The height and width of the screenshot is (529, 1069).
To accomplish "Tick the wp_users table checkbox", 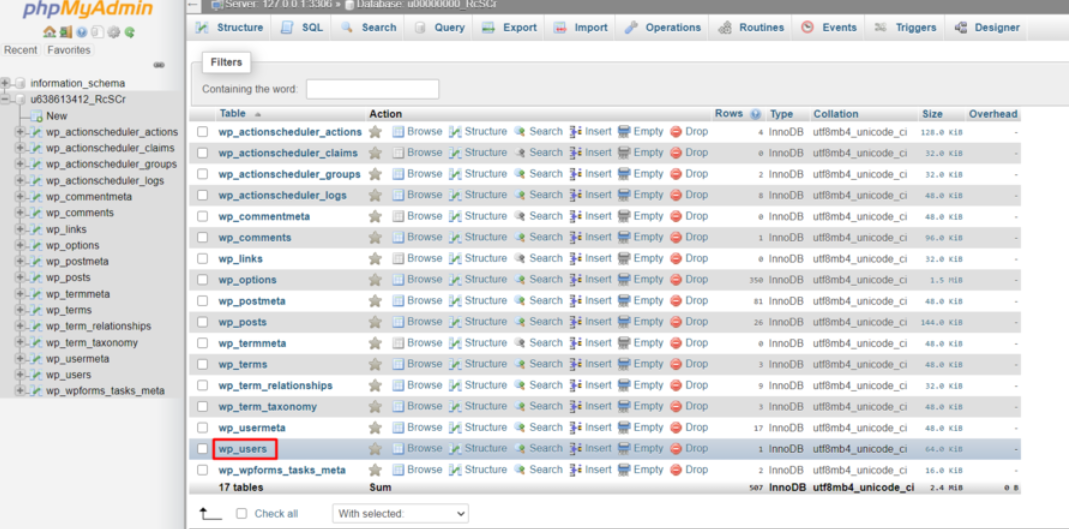I will 203,449.
